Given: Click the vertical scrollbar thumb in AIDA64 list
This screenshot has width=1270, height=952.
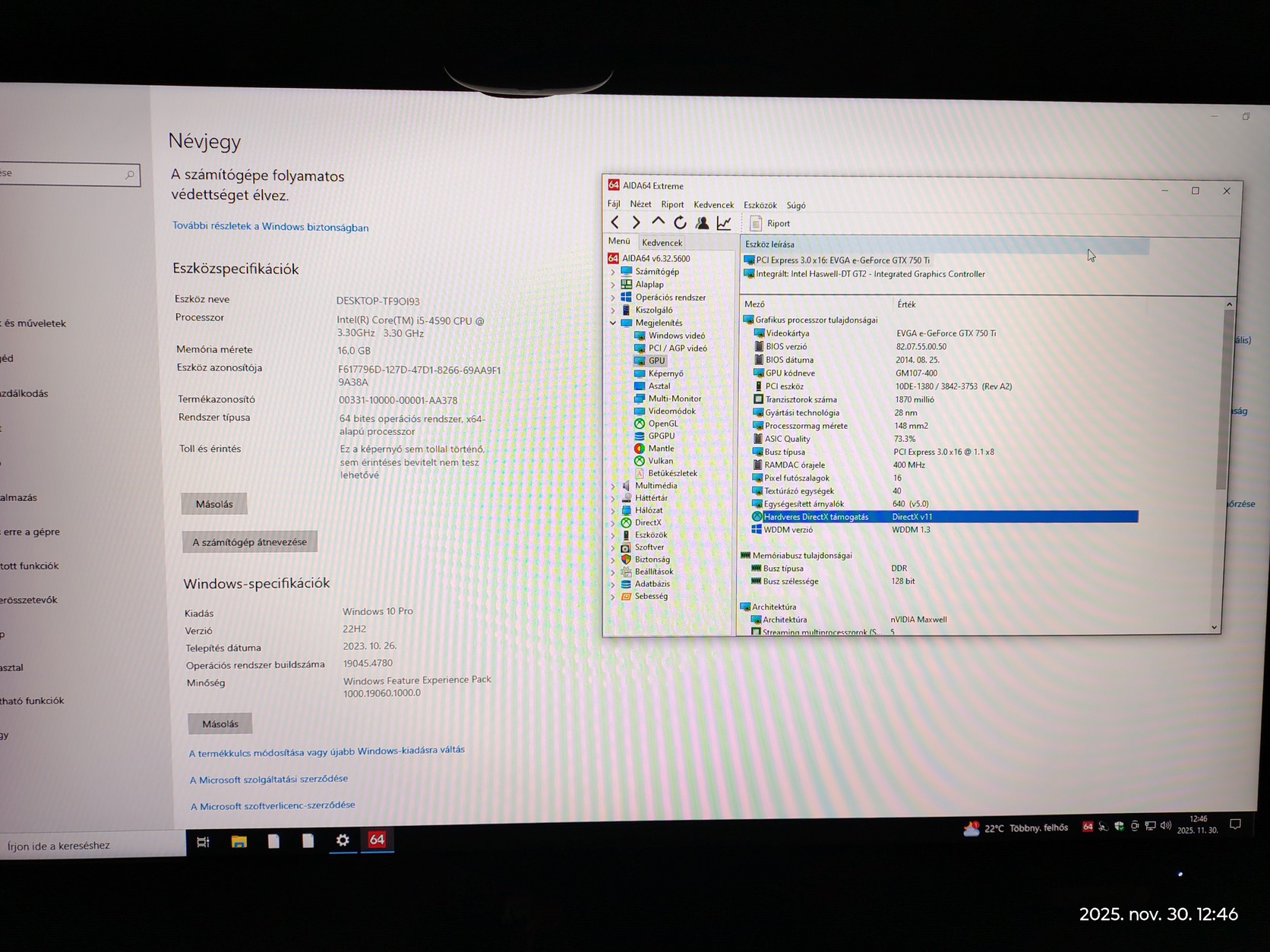Looking at the screenshot, I should click(x=1222, y=399).
